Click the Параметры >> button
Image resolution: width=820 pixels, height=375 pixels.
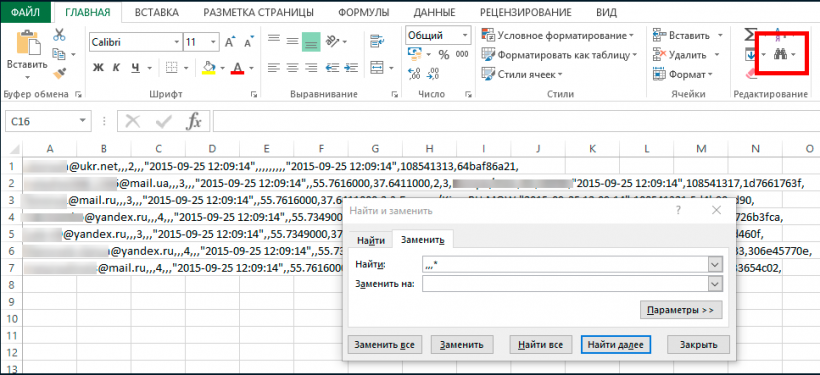point(680,310)
